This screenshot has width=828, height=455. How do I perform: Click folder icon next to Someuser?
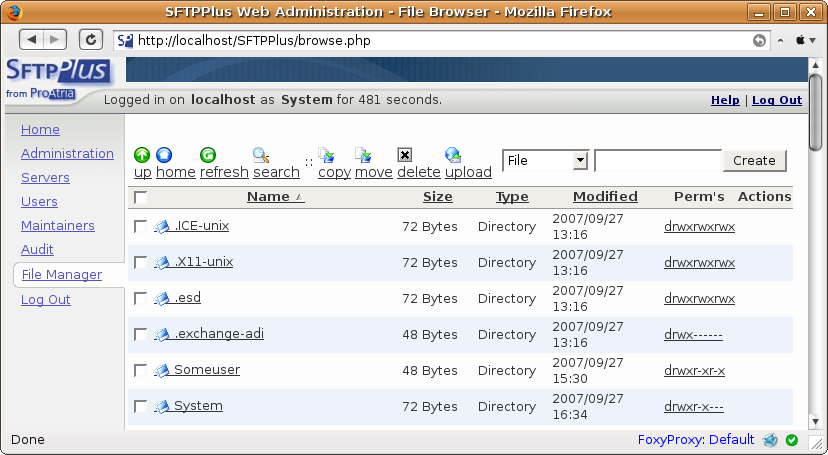point(162,371)
